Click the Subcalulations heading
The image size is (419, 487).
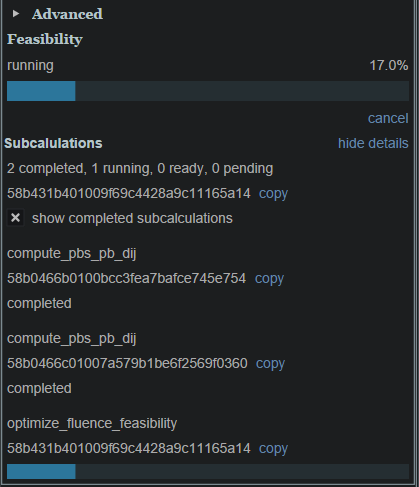(x=53, y=143)
